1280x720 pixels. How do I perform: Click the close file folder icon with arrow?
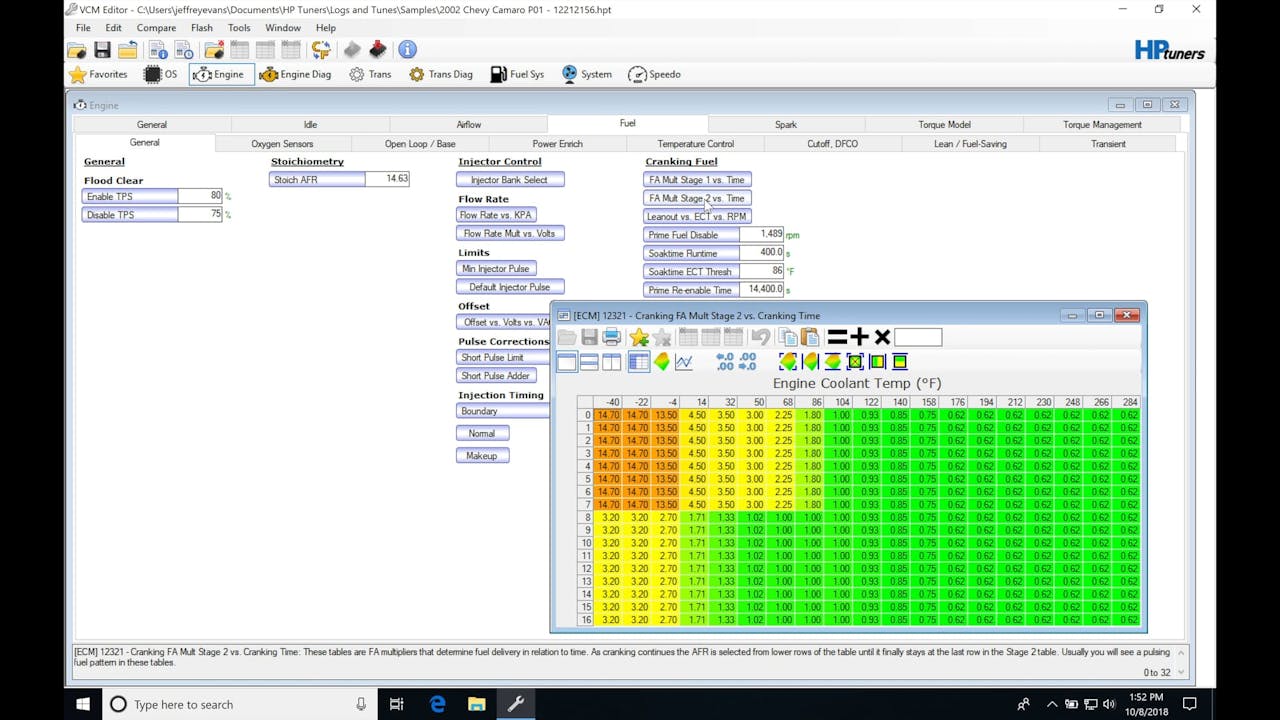(x=127, y=50)
